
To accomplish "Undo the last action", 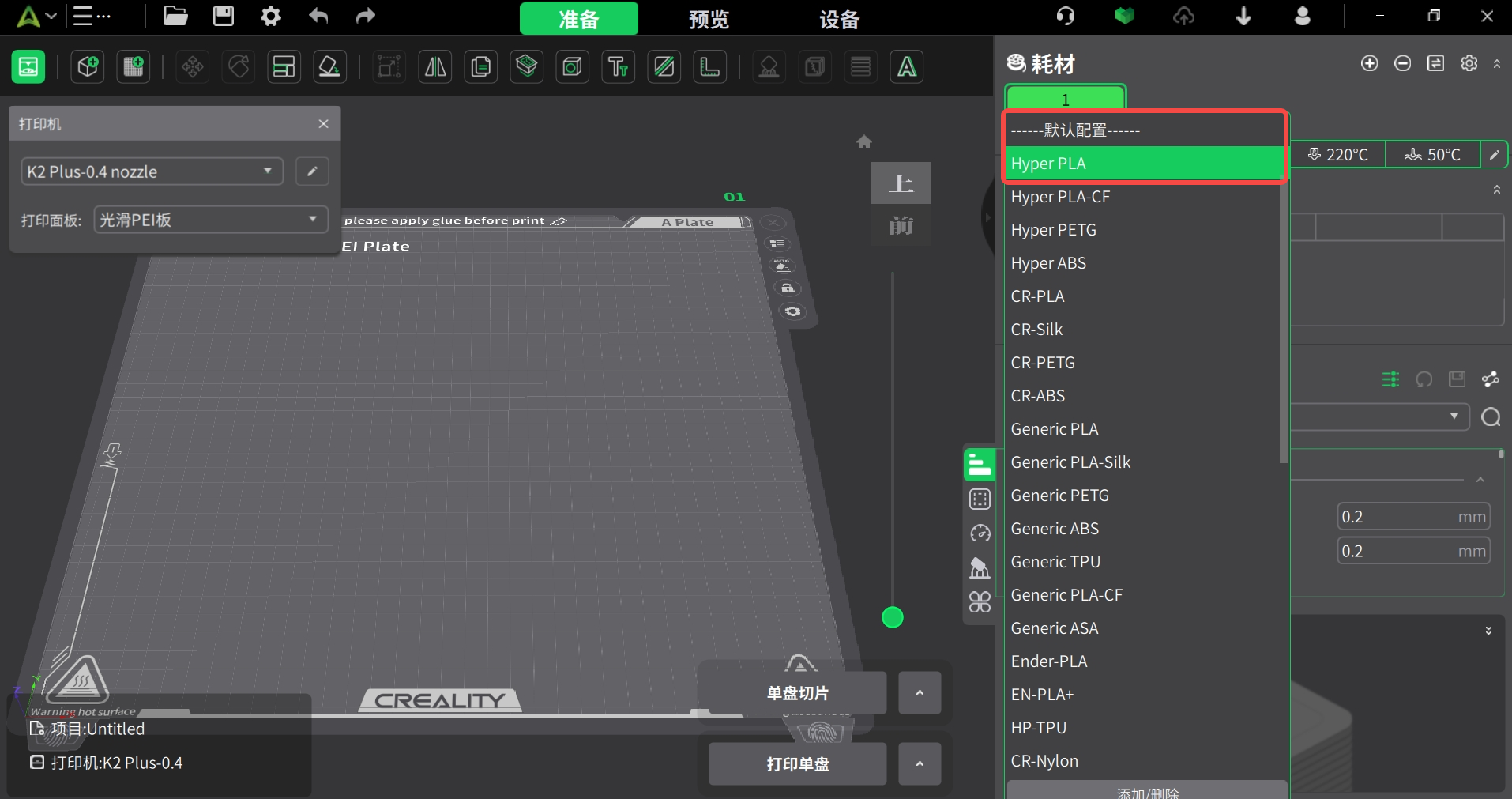I will point(318,16).
